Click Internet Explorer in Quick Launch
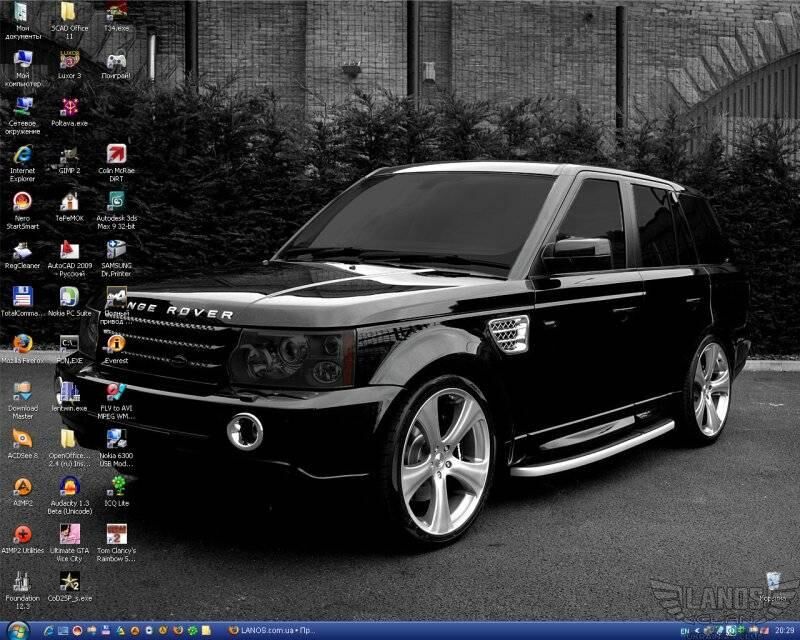 pos(49,631)
